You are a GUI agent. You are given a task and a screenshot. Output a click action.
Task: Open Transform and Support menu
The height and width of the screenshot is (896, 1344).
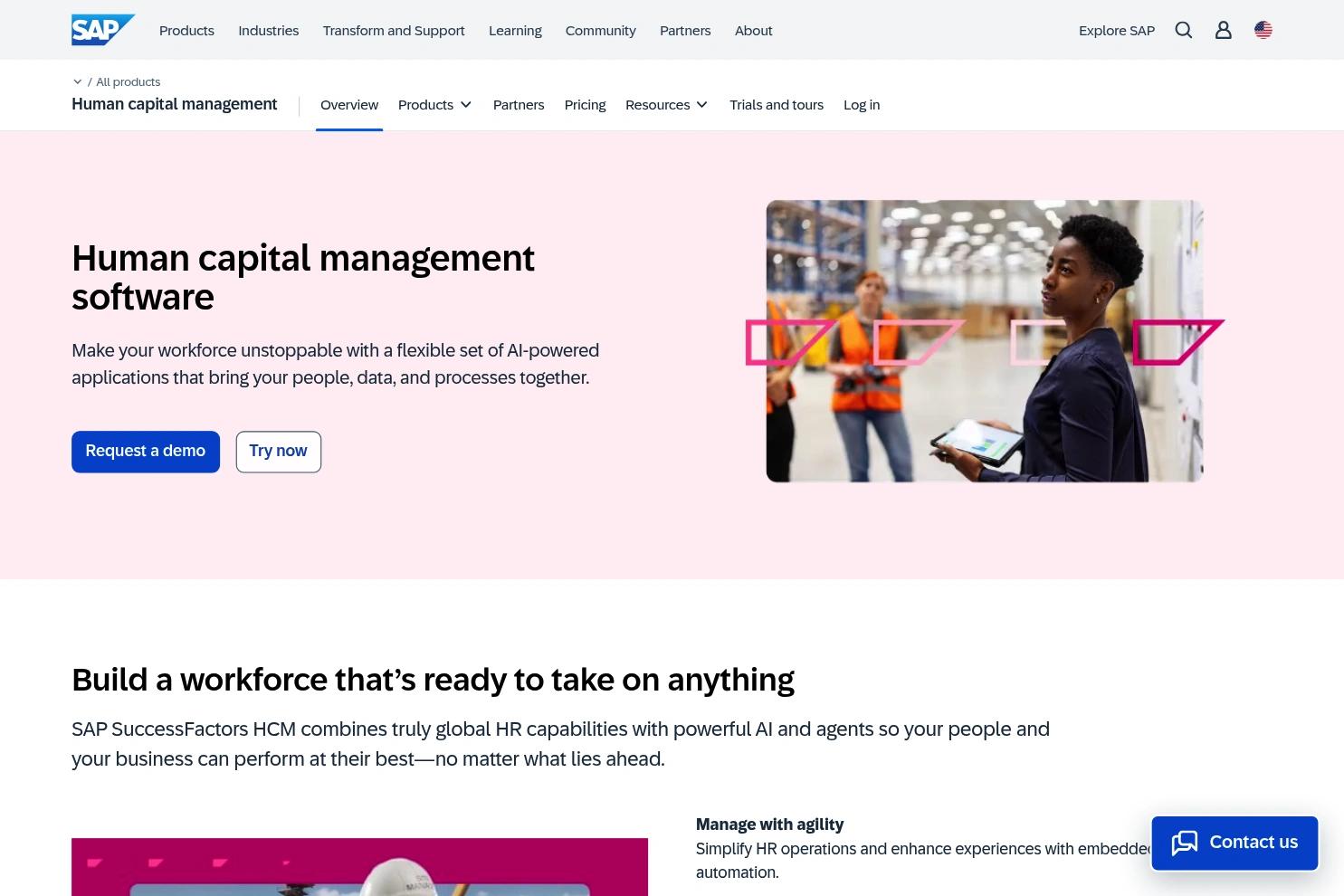(394, 31)
